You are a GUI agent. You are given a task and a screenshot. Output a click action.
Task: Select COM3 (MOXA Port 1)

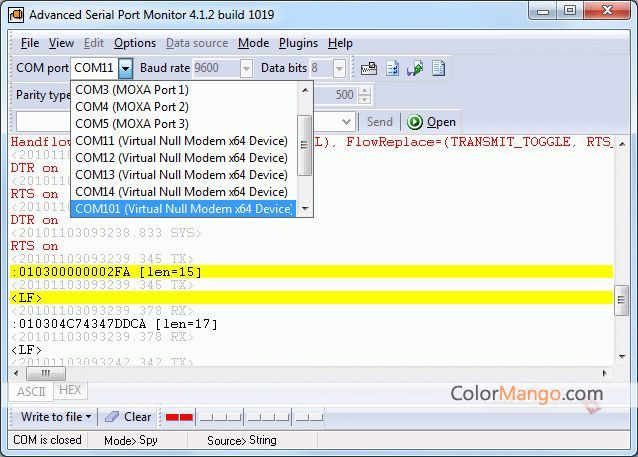(x=184, y=90)
